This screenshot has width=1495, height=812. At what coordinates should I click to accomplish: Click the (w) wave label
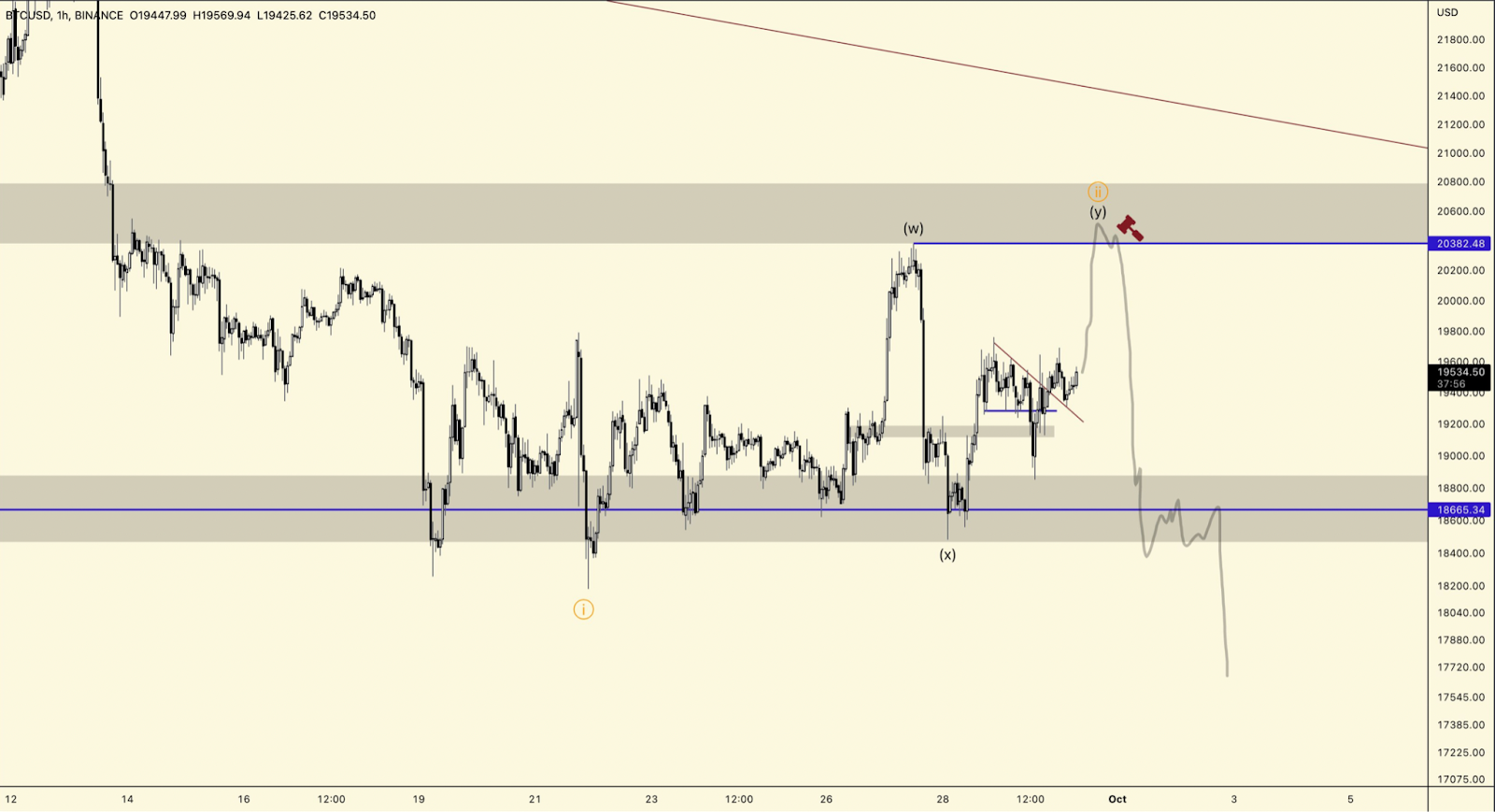[x=913, y=229]
